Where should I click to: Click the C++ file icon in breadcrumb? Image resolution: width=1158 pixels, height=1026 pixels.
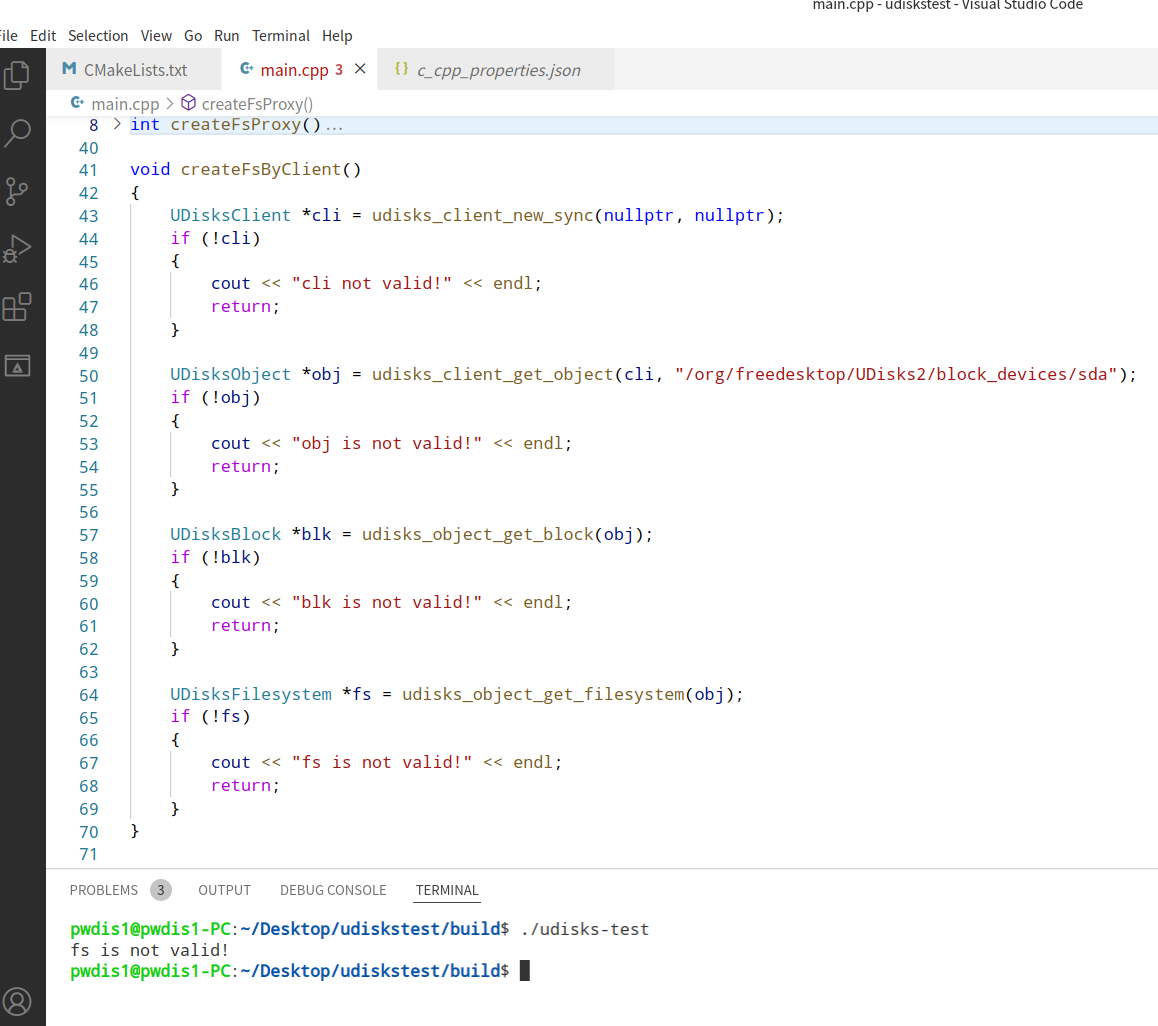77,103
